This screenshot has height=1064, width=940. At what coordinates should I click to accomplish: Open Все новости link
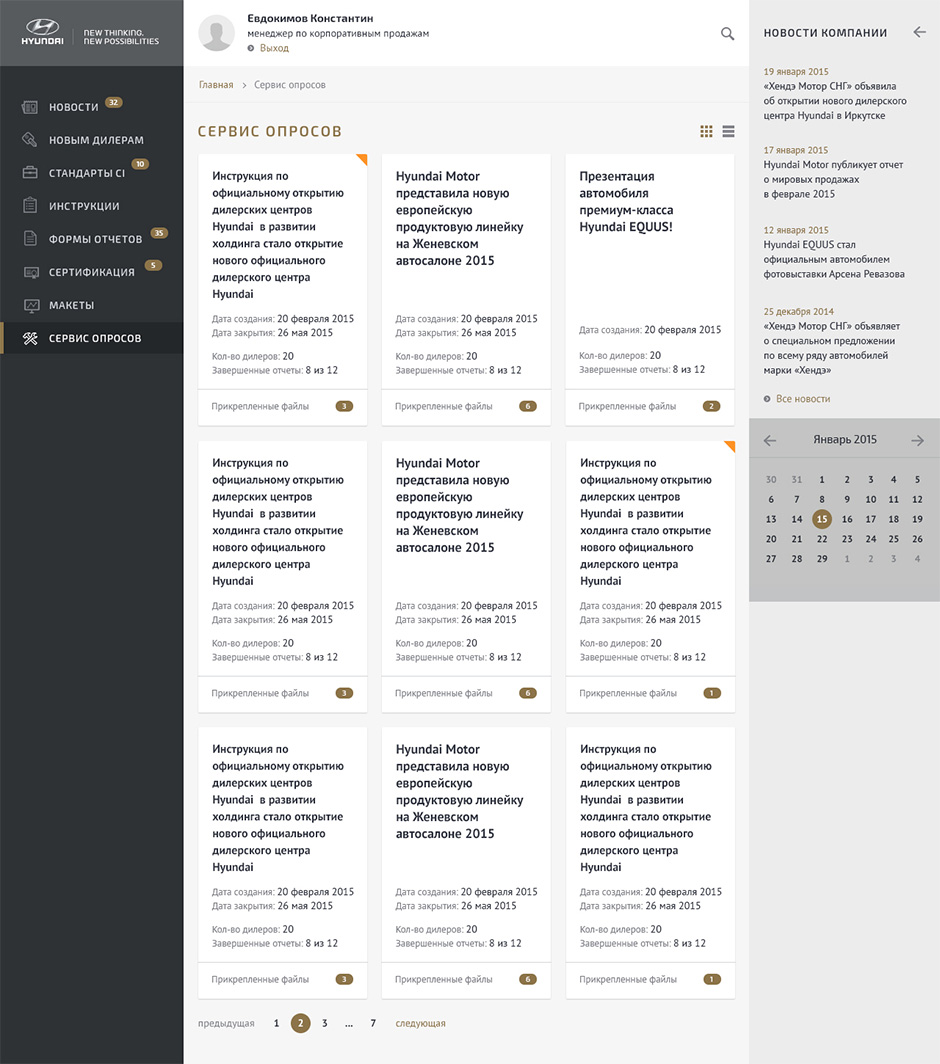tap(803, 399)
